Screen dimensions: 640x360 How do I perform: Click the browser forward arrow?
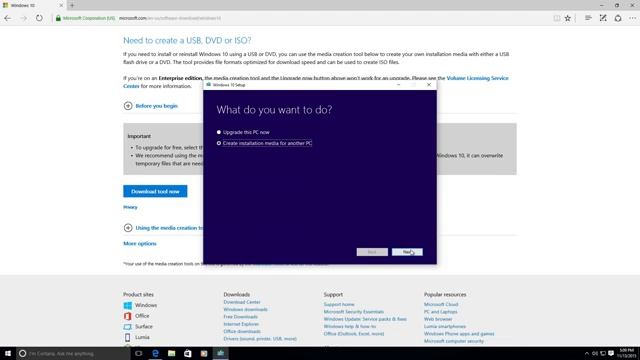23,18
